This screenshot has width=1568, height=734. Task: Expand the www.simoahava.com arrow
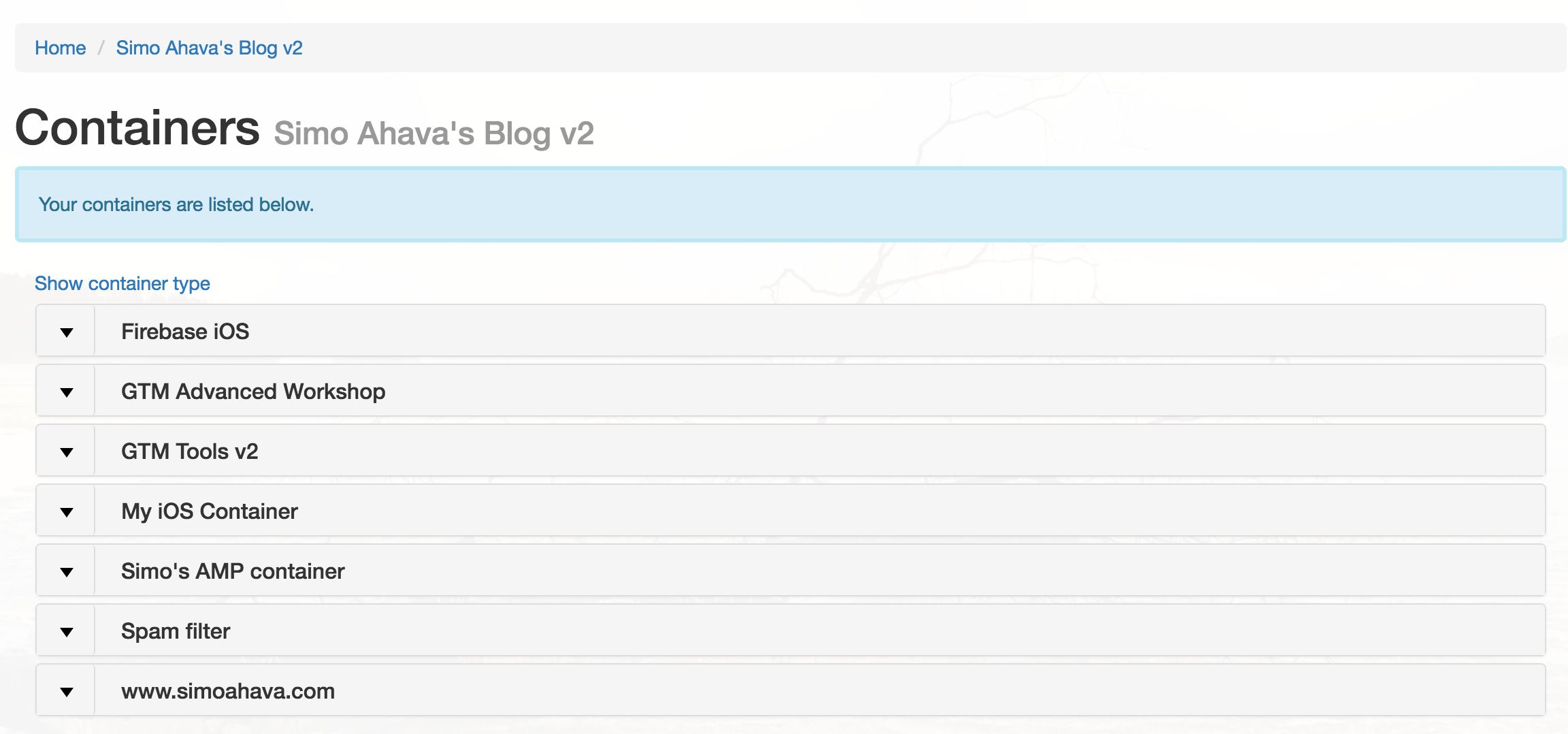pyautogui.click(x=66, y=691)
